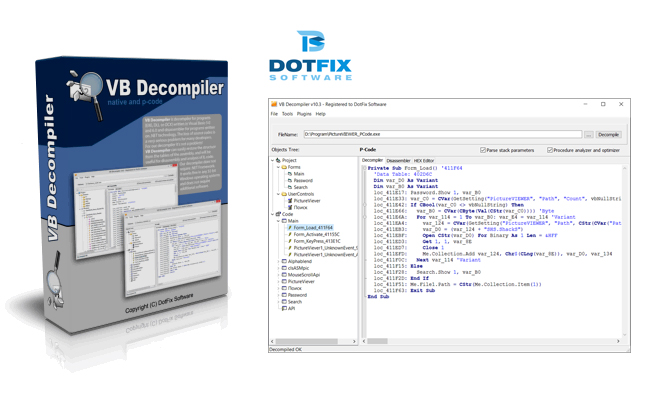
Task: Click the Поиск icon under UserControls
Action: click(290, 207)
